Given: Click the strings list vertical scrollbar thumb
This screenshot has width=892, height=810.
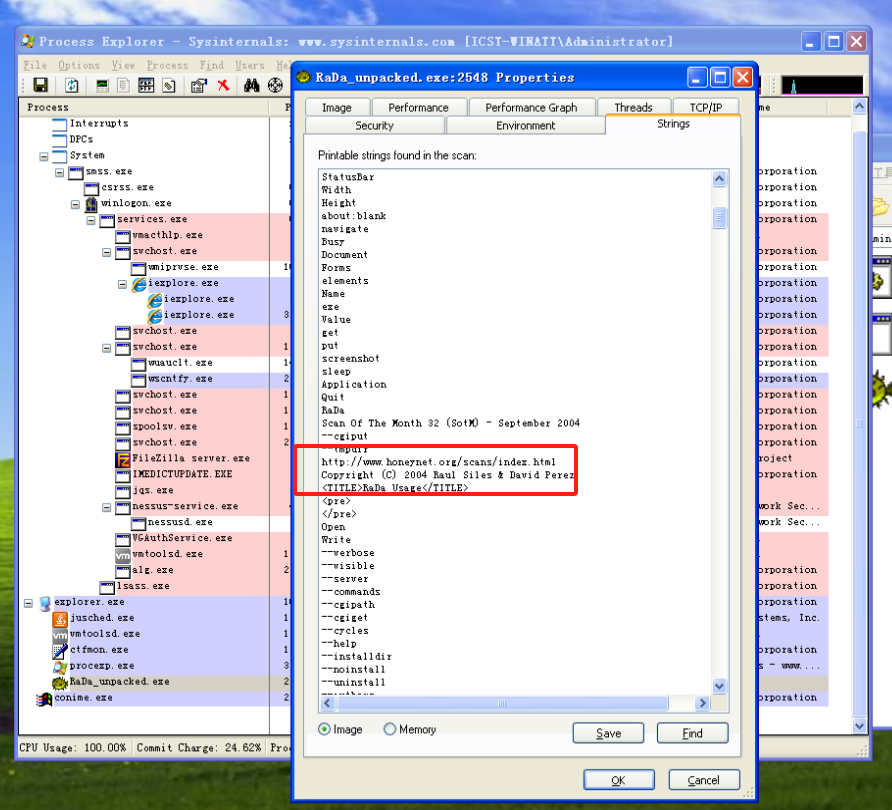Looking at the screenshot, I should (719, 216).
